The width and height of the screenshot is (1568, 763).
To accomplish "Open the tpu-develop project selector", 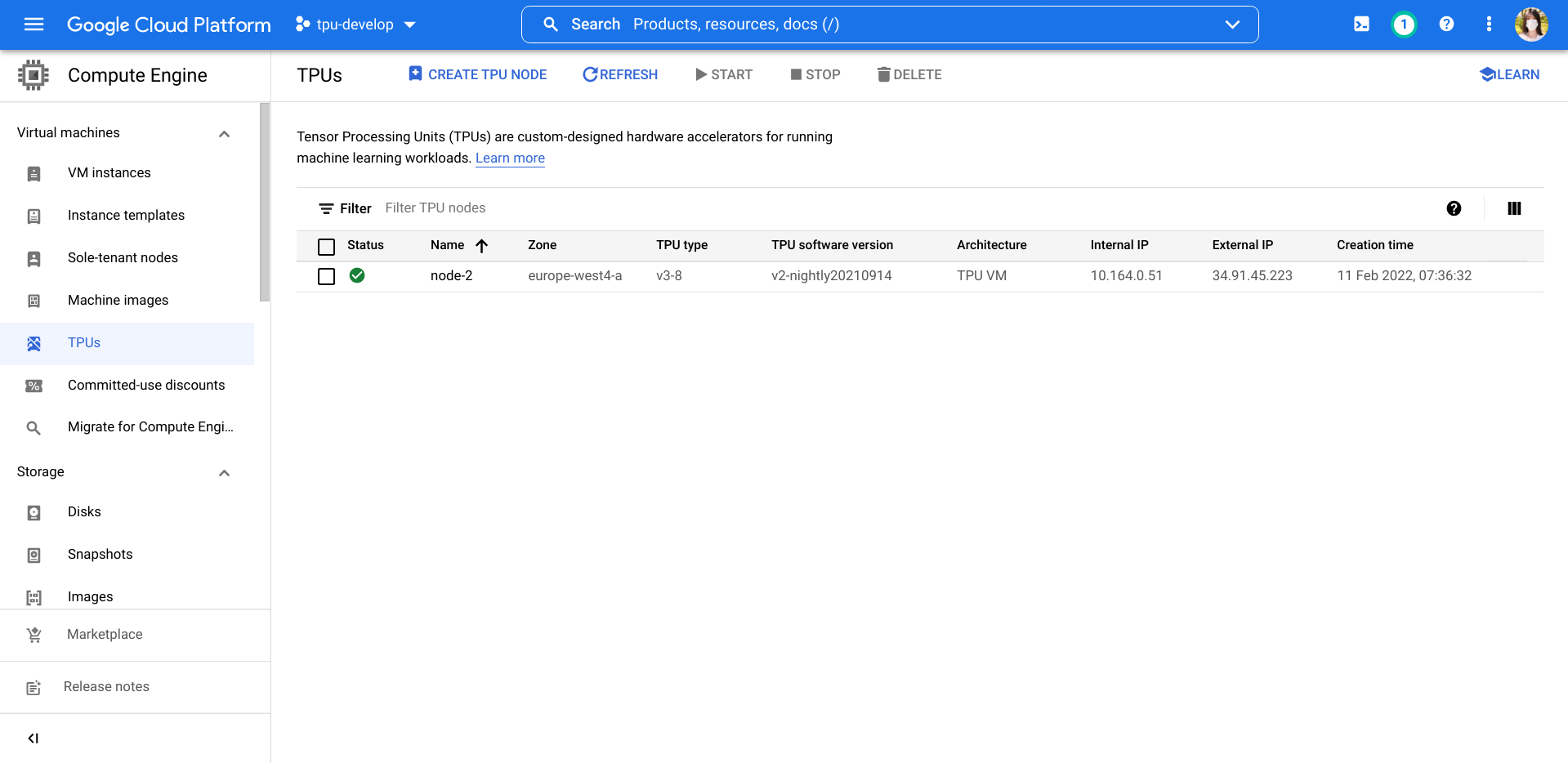I will pyautogui.click(x=355, y=25).
